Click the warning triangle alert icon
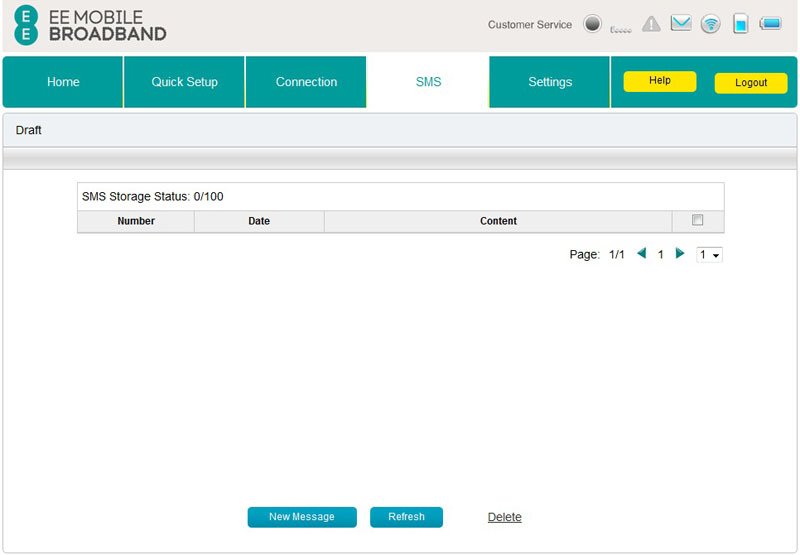 click(651, 24)
